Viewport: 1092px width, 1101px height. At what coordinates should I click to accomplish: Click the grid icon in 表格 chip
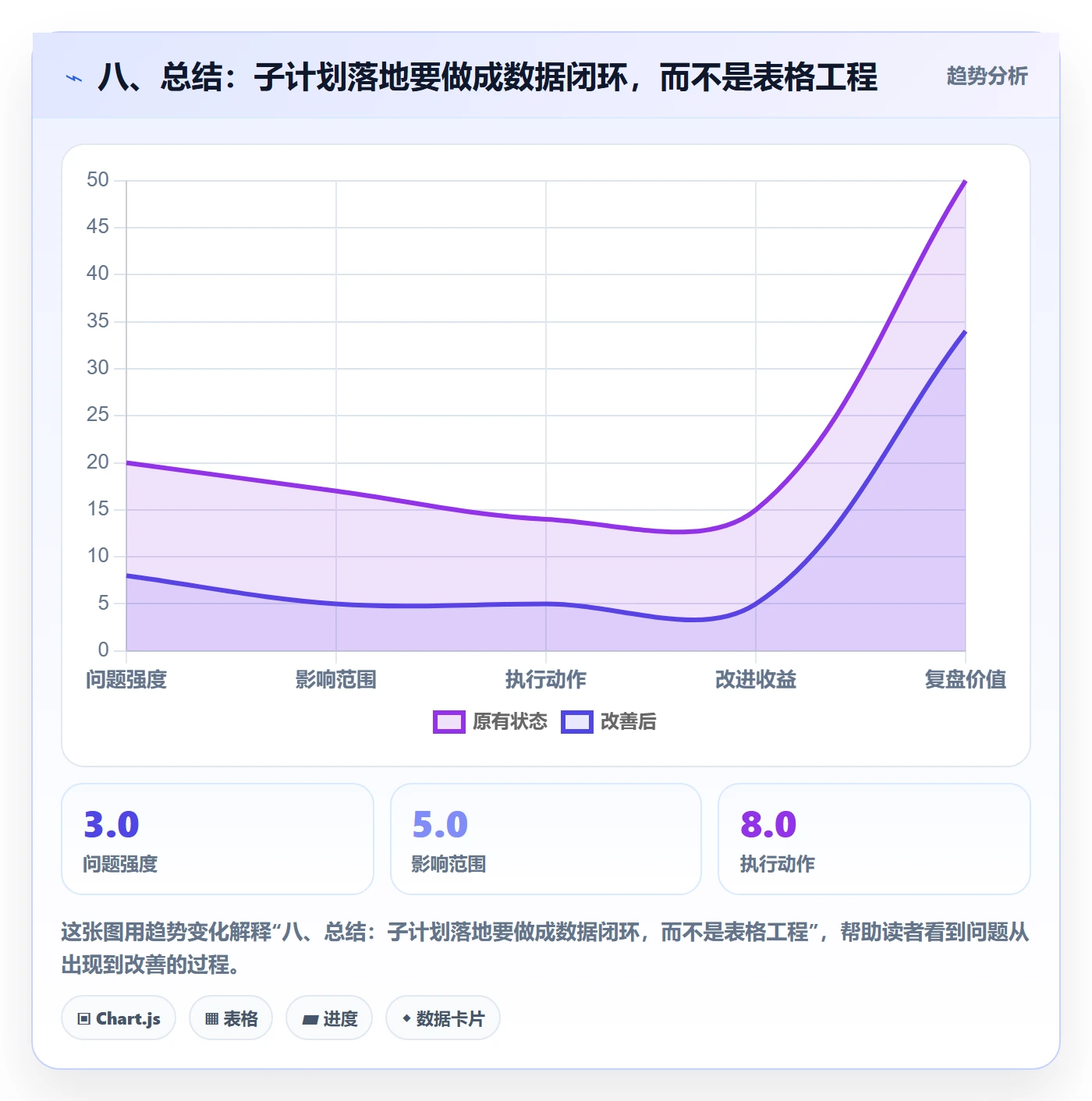point(211,1019)
